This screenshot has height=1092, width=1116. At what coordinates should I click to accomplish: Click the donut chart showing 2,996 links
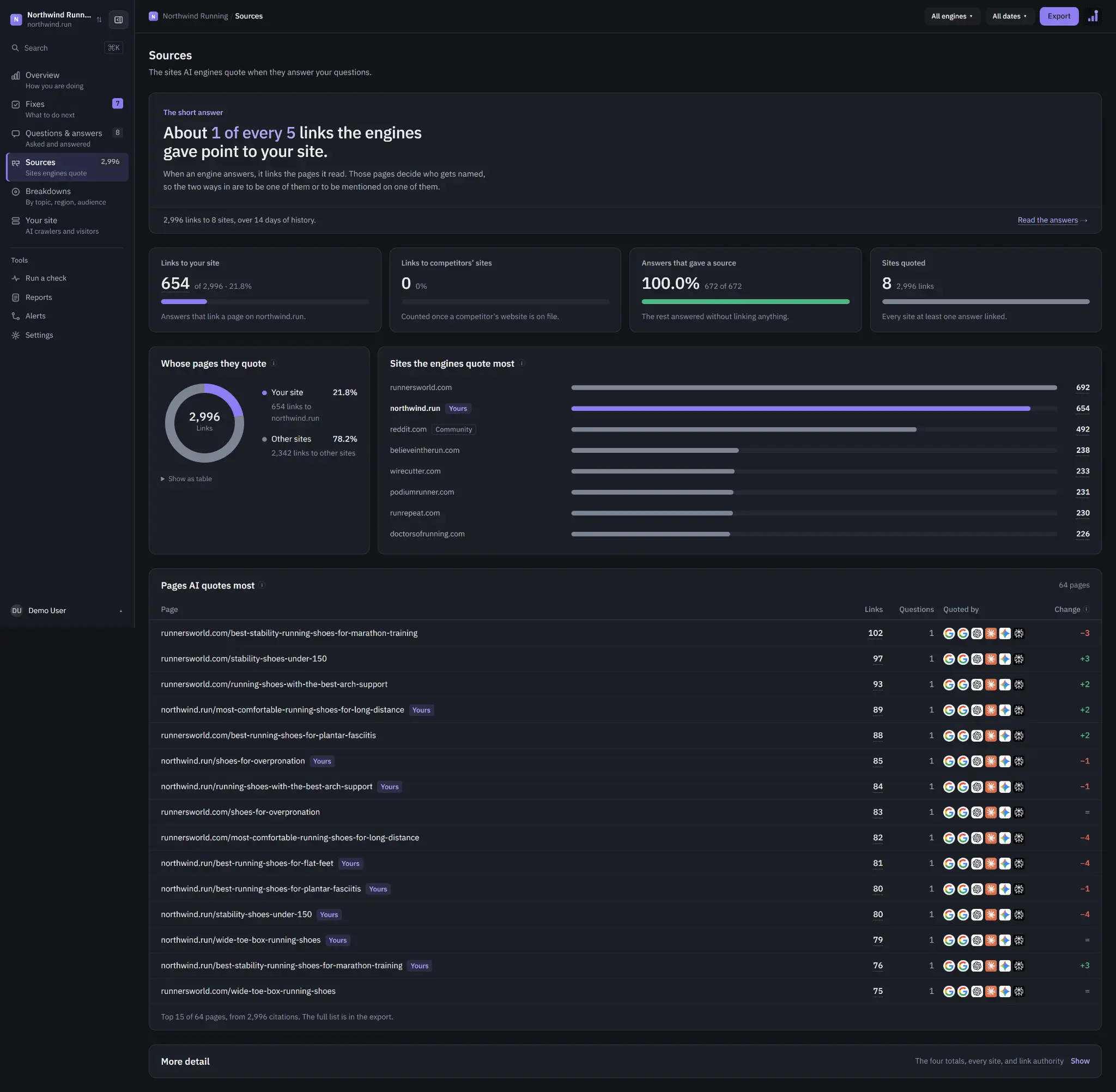[204, 423]
